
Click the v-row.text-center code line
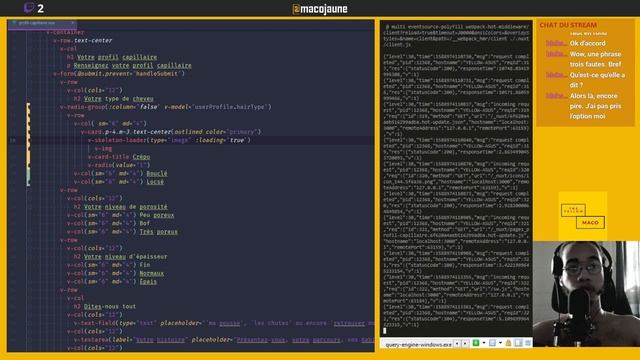(82, 40)
